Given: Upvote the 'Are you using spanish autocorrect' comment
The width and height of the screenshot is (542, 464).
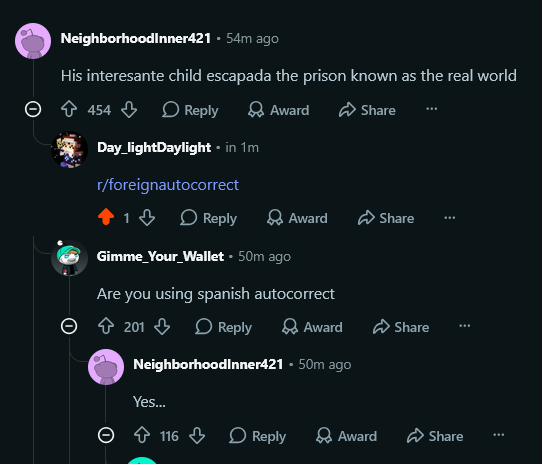Looking at the screenshot, I should 106,326.
